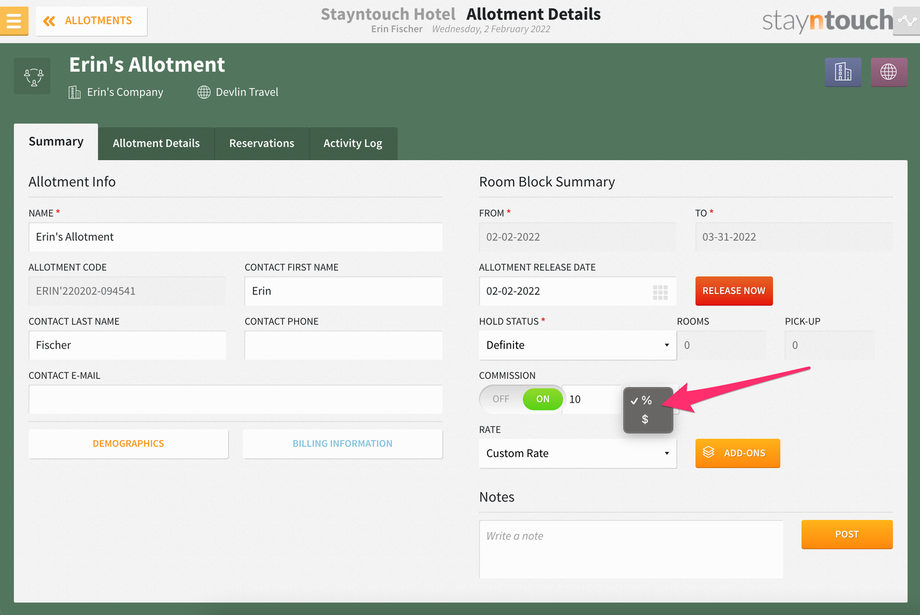Screen dimensions: 920x615
Task: Switch to the Allotment Details tab
Action: point(156,143)
